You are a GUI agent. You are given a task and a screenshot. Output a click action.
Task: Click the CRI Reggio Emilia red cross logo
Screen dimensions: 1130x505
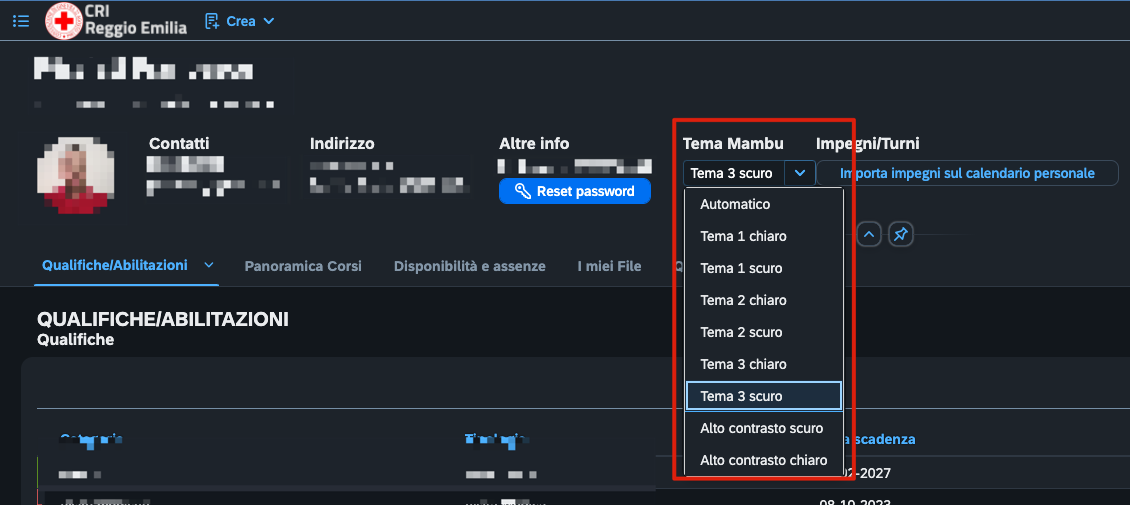(x=63, y=22)
